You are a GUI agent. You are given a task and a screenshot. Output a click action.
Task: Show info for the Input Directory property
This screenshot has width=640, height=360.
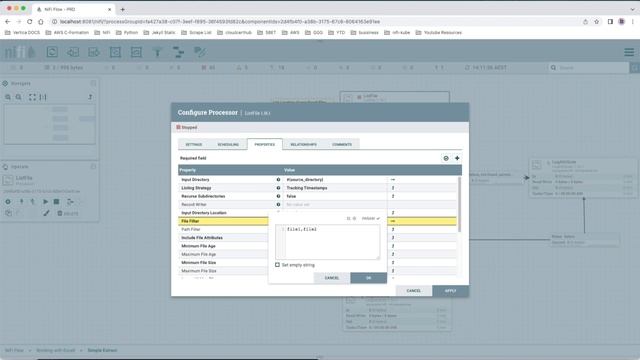coord(278,180)
